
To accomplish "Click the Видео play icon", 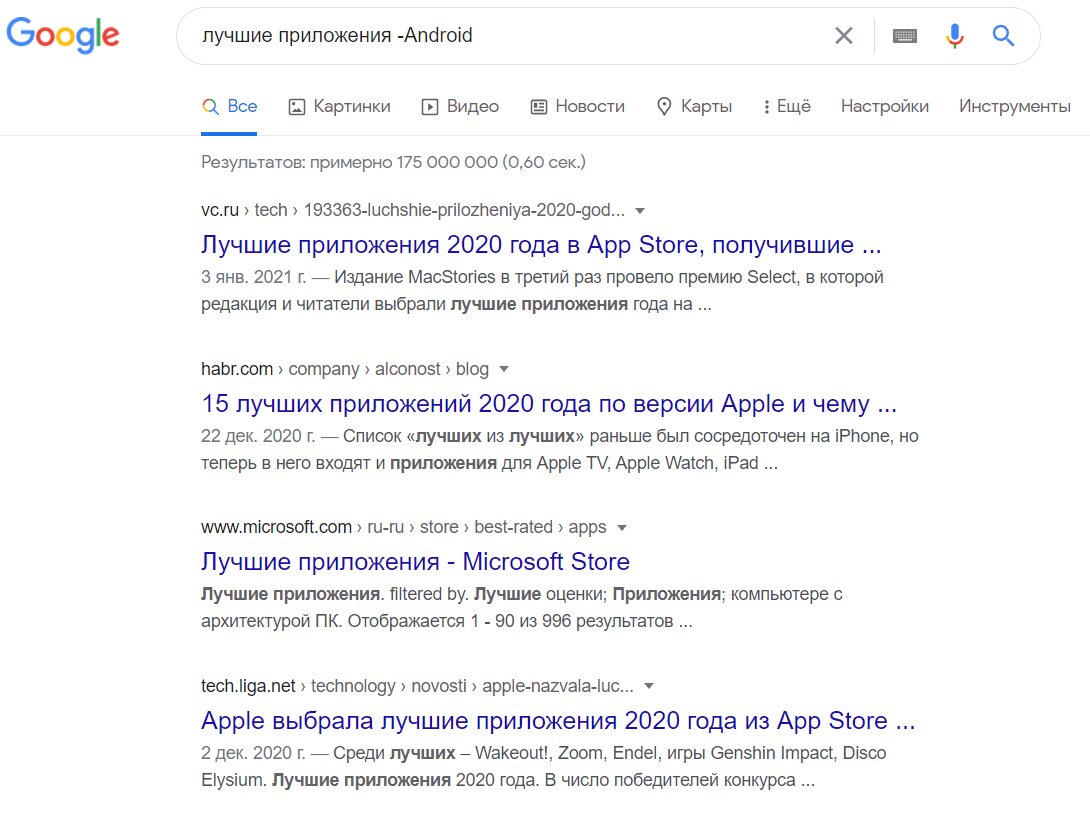I will 430,107.
